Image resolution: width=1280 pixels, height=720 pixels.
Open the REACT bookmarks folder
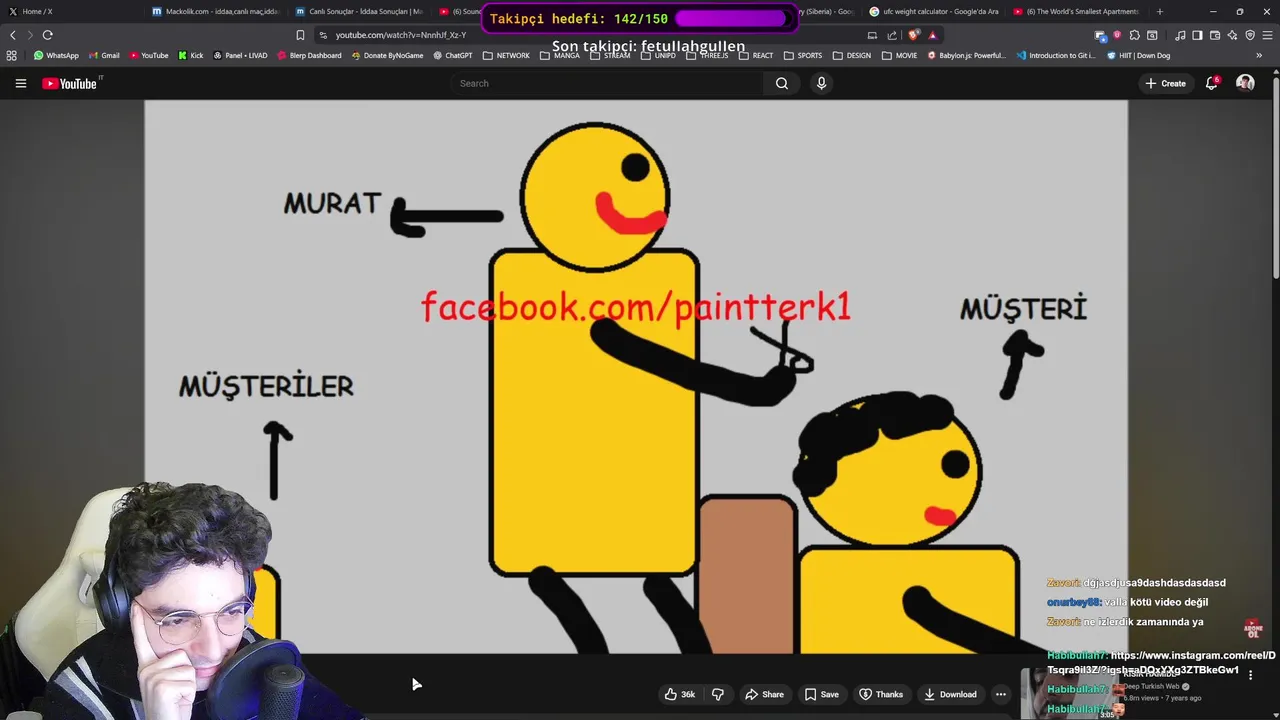756,55
